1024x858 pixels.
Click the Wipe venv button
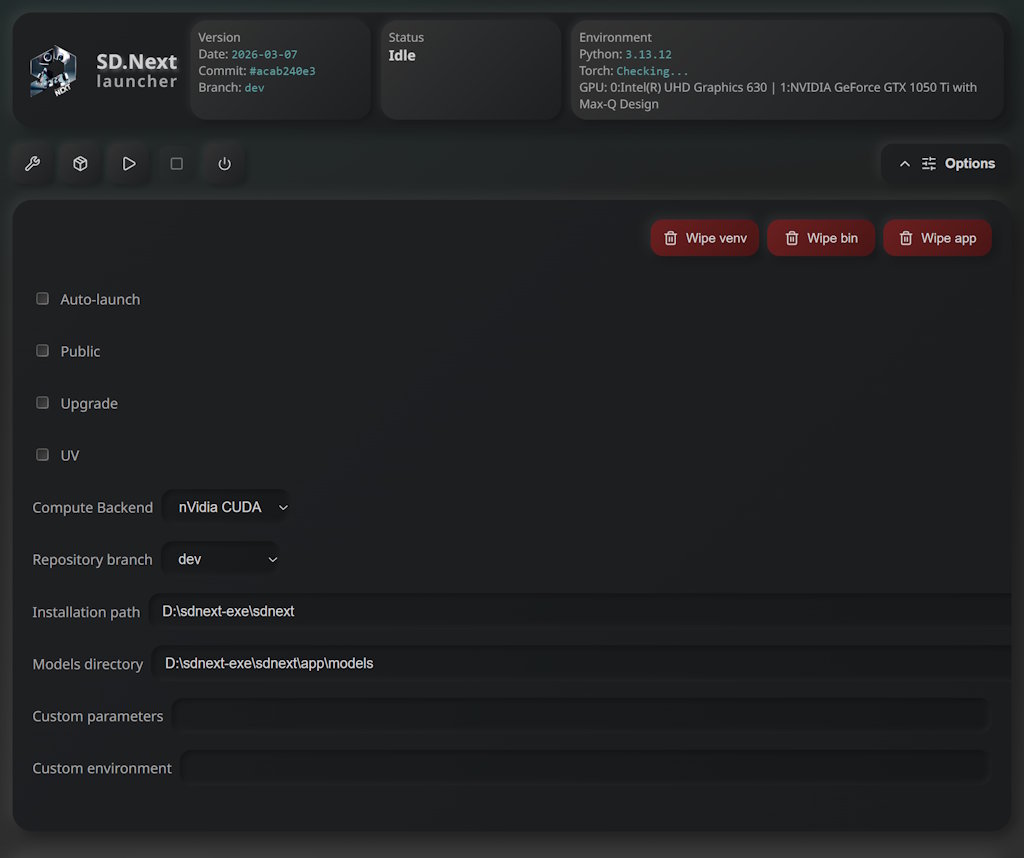point(705,238)
